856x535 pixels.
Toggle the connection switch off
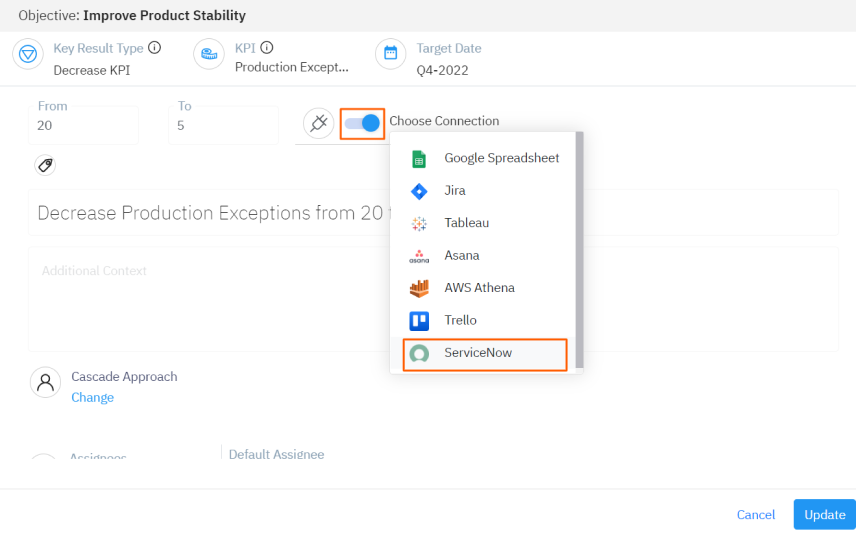click(362, 123)
